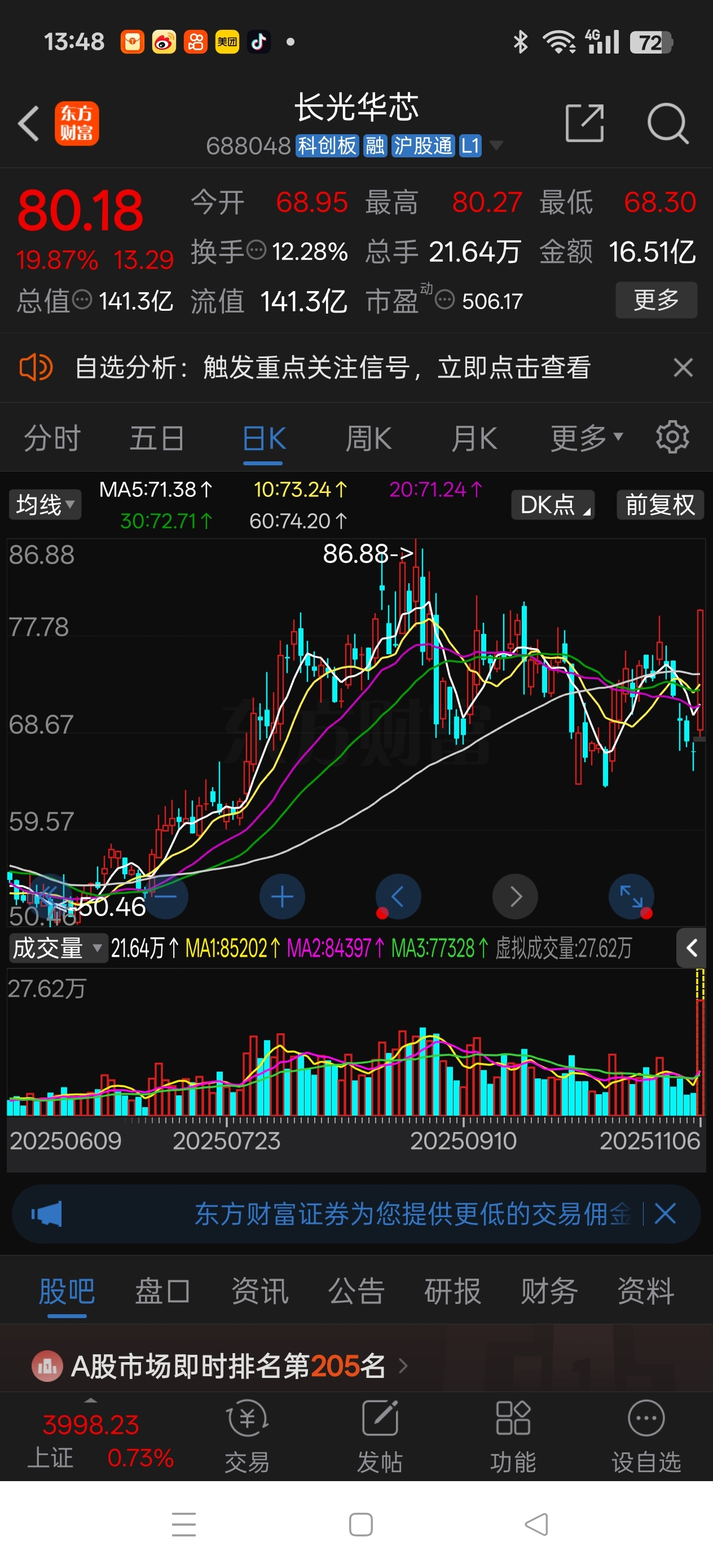This screenshot has height=1568, width=713.
Task: Expand the Shanghai index bar arrow
Action: pyautogui.click(x=91, y=1400)
